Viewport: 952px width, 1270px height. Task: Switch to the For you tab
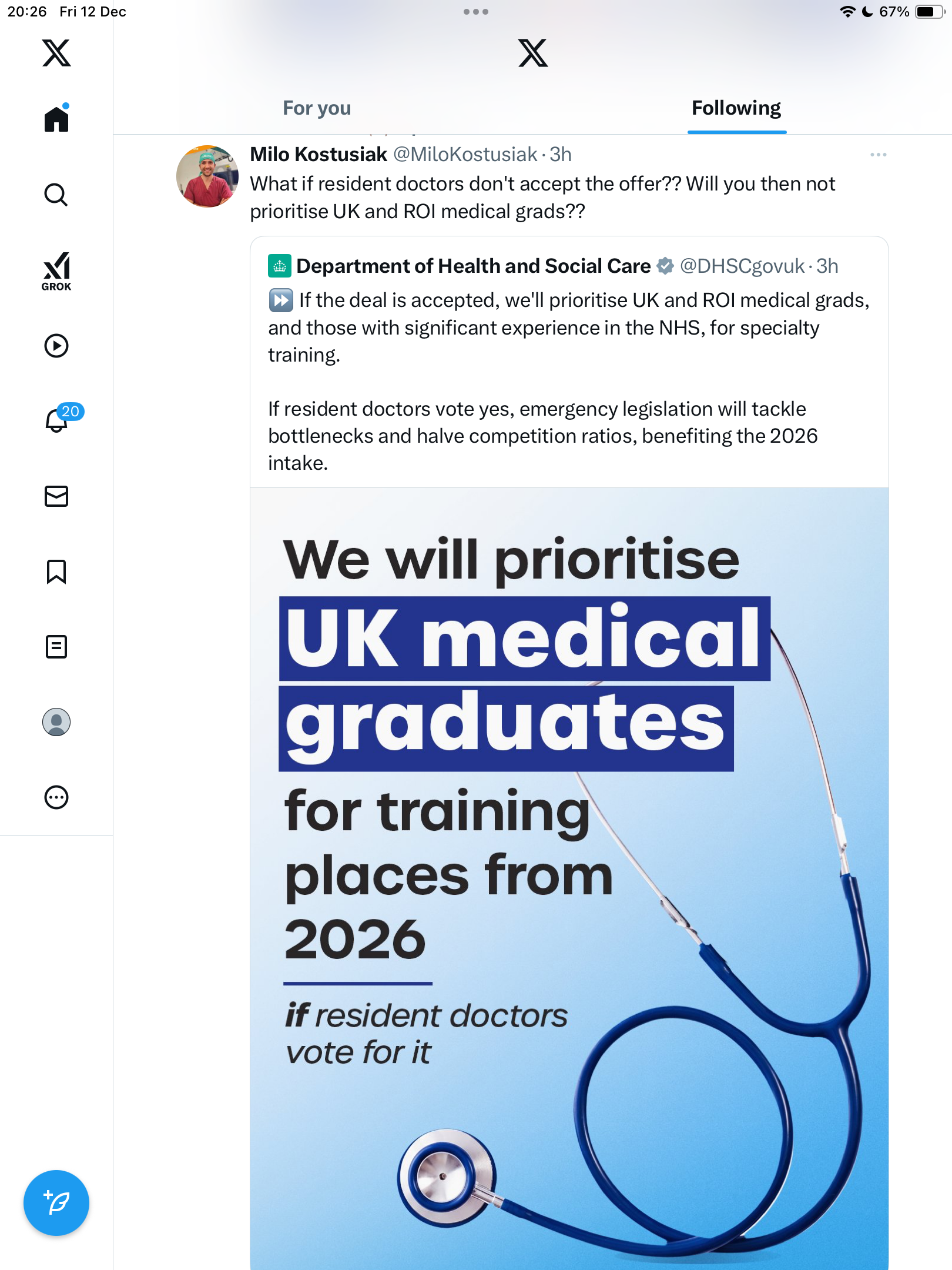pyautogui.click(x=317, y=108)
